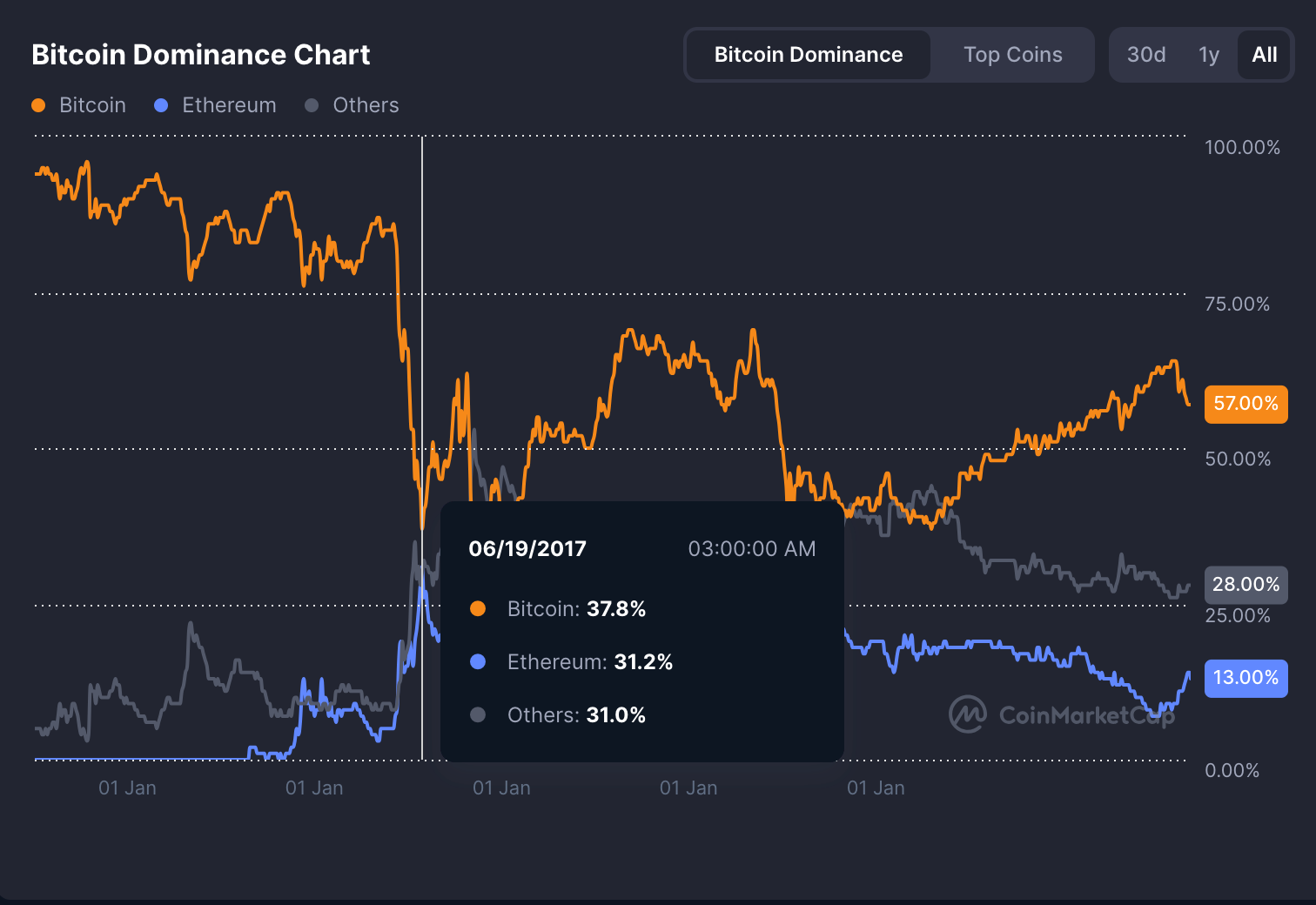Screen dimensions: 1316x905
Task: Toggle the Others series visibility
Action: tap(352, 104)
